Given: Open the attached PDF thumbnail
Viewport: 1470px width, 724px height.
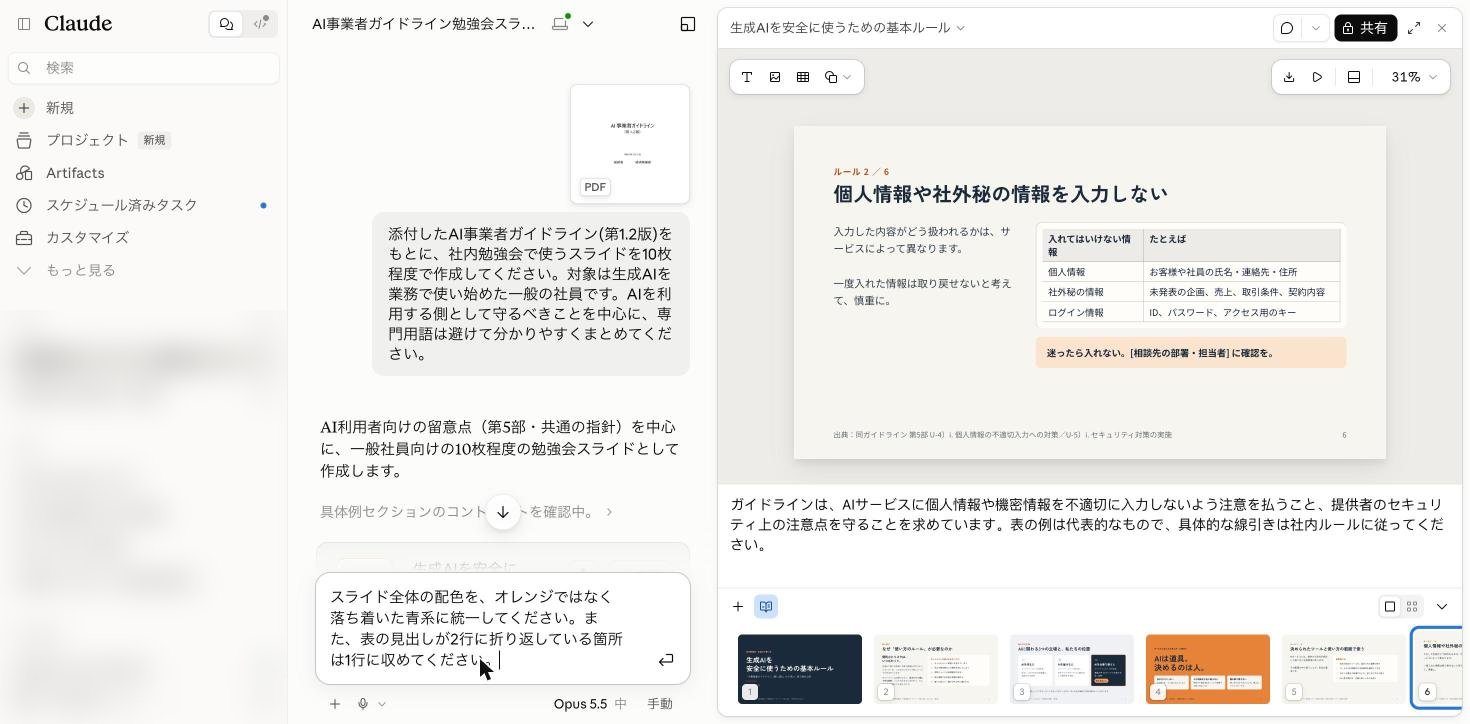Looking at the screenshot, I should 630,144.
